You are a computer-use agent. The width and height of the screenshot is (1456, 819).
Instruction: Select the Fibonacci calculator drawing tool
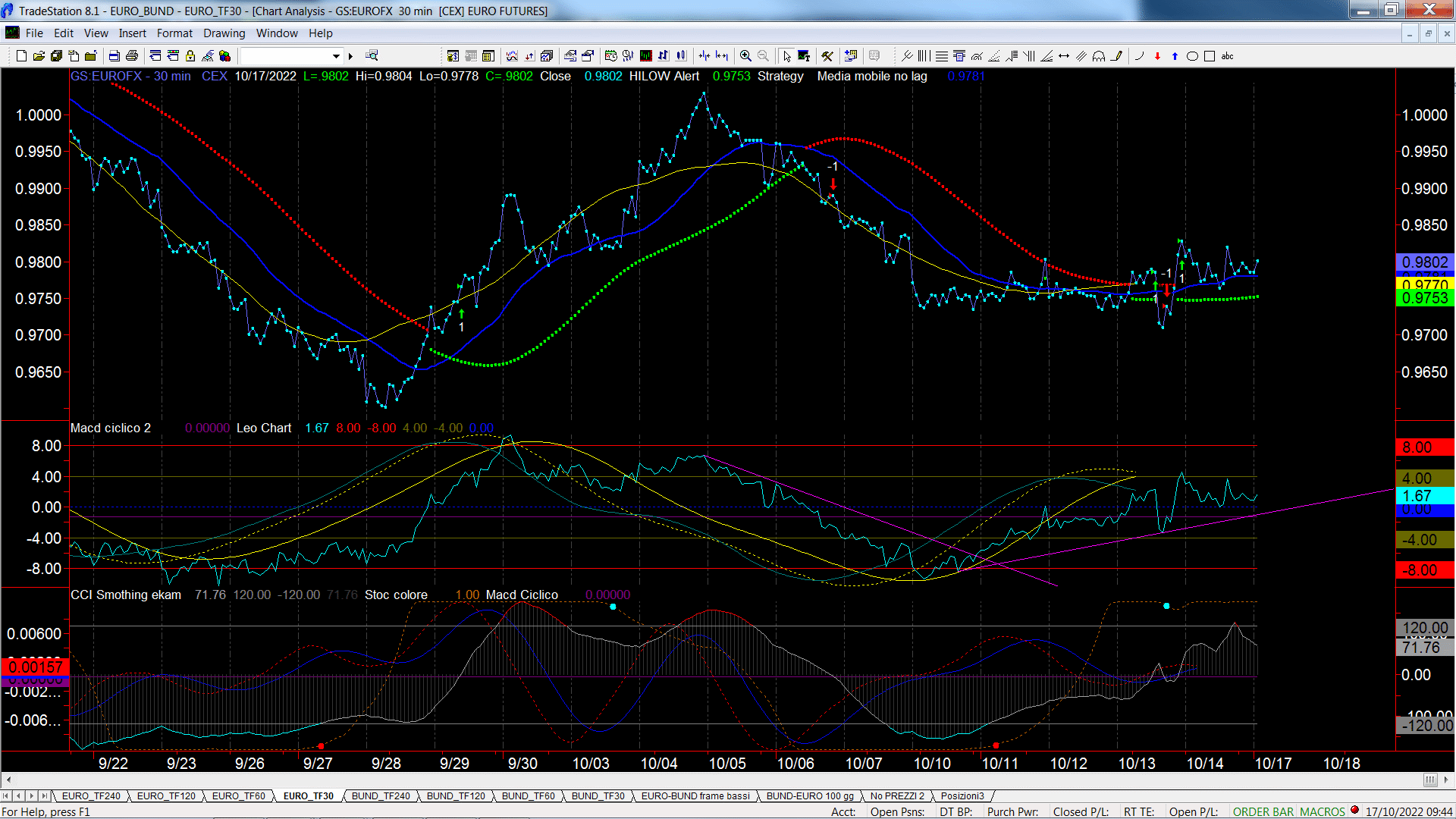[x=959, y=55]
